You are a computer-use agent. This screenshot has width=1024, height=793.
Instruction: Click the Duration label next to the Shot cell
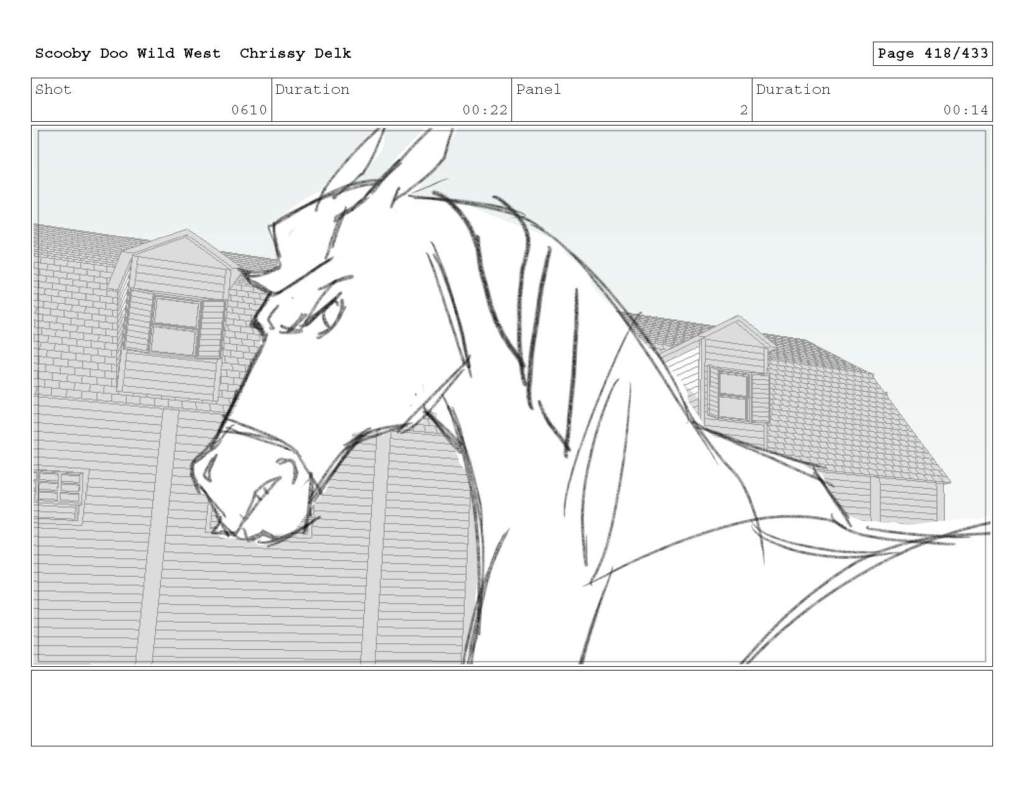tap(312, 89)
